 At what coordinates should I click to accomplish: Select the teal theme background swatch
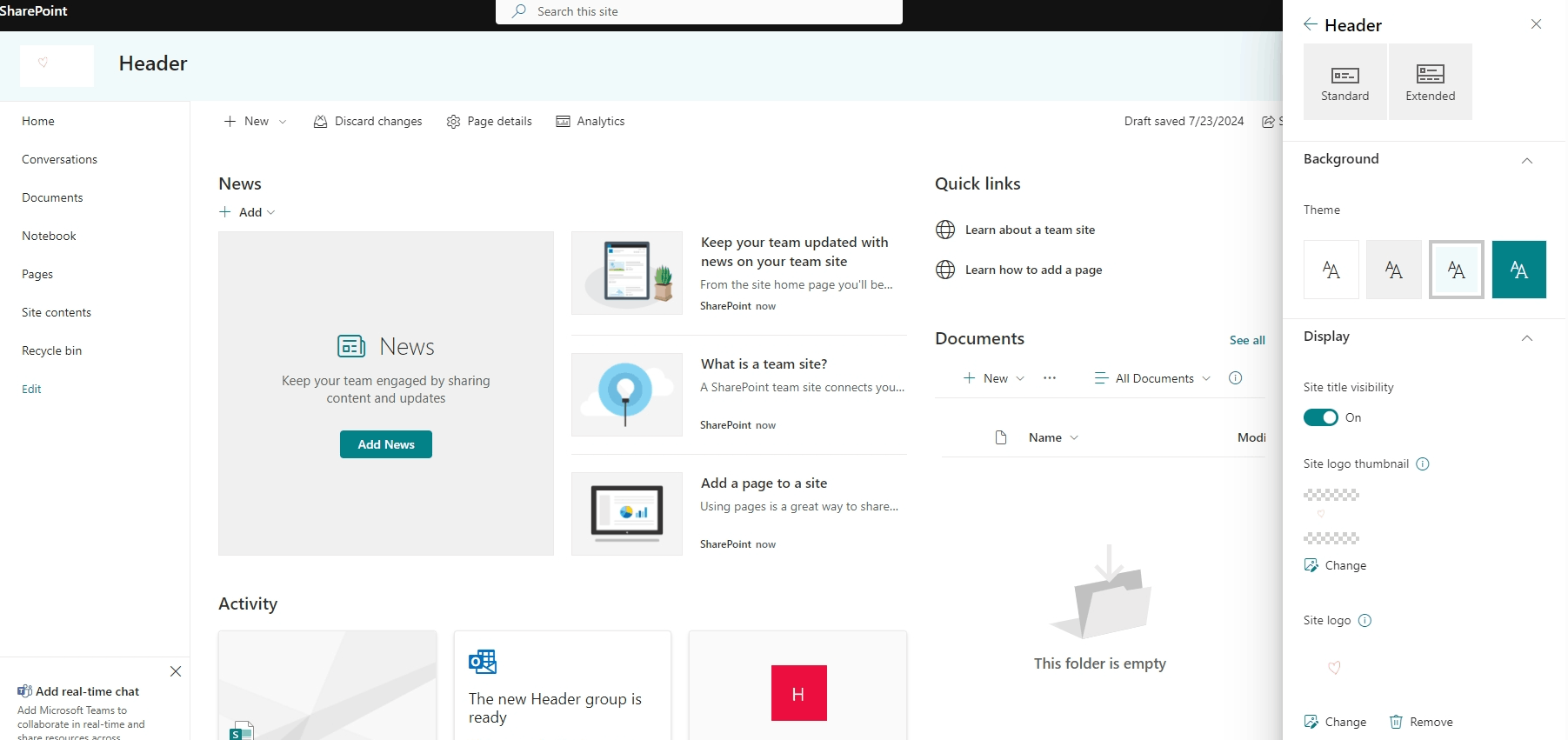[x=1518, y=270]
